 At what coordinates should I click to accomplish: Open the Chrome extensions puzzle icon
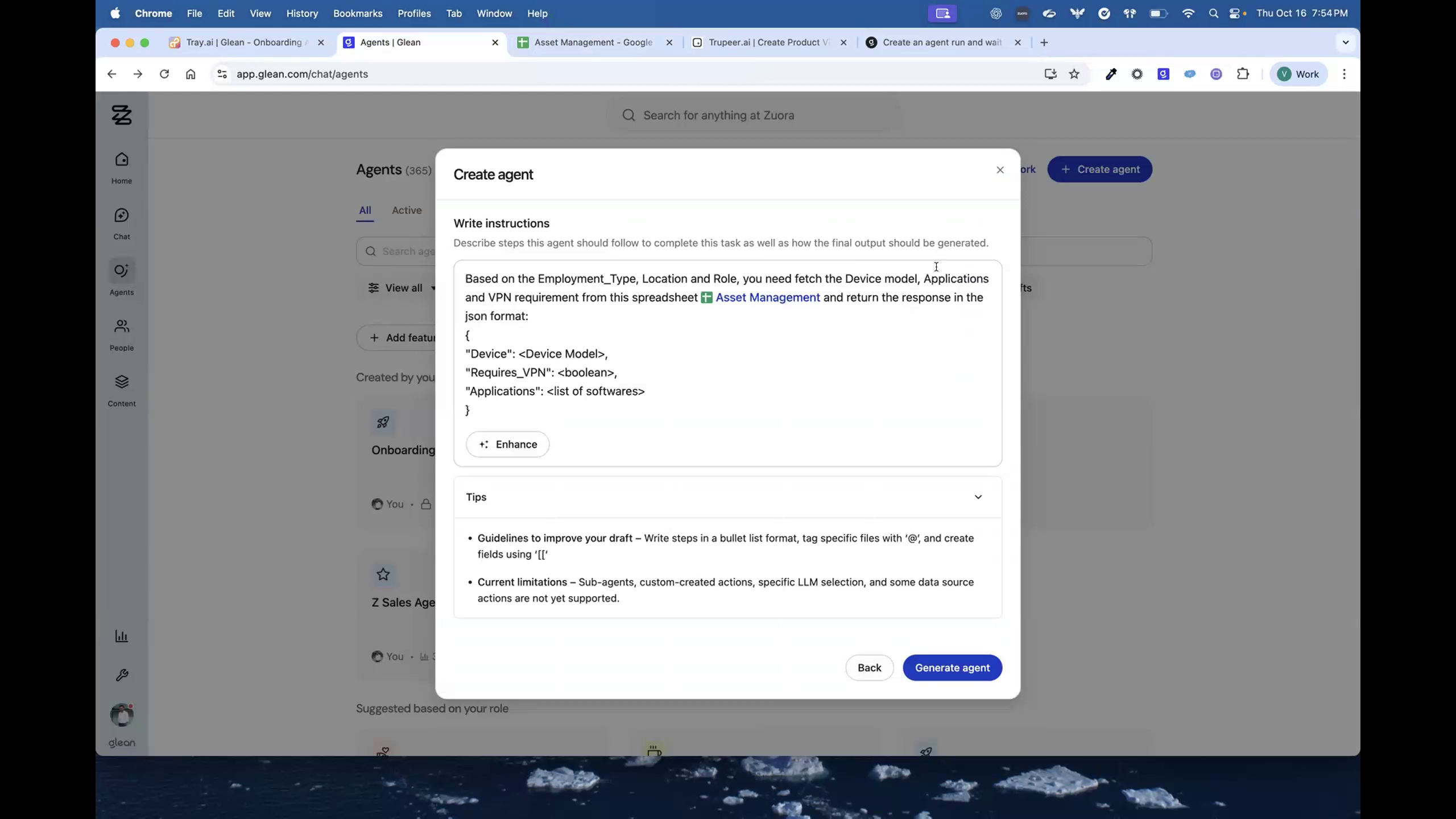[x=1243, y=74]
